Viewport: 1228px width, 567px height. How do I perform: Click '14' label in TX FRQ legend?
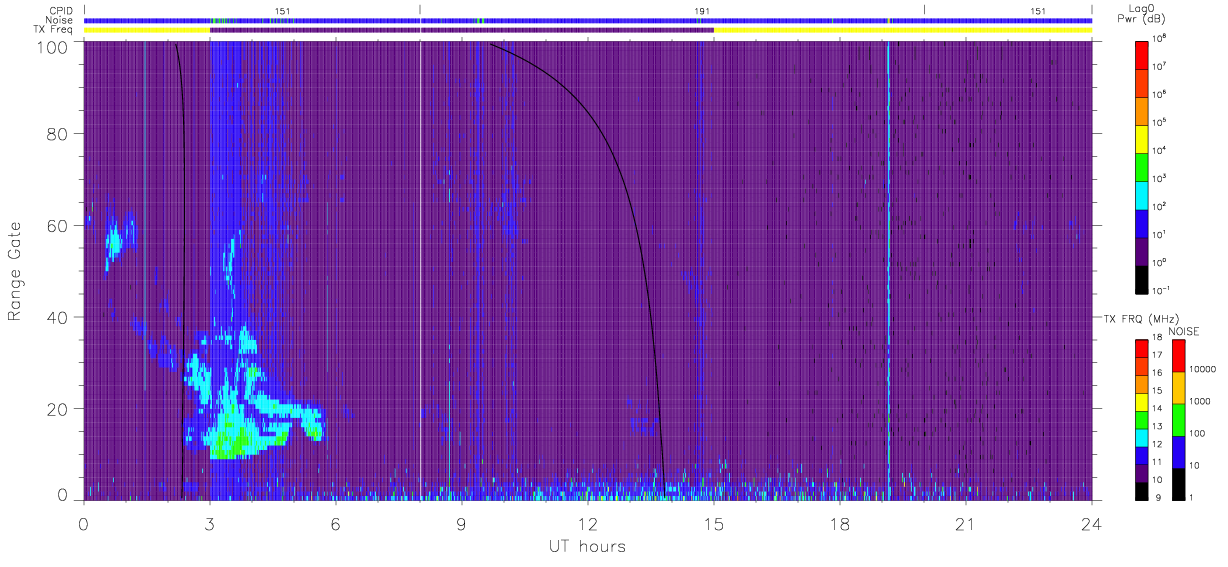coord(1159,410)
